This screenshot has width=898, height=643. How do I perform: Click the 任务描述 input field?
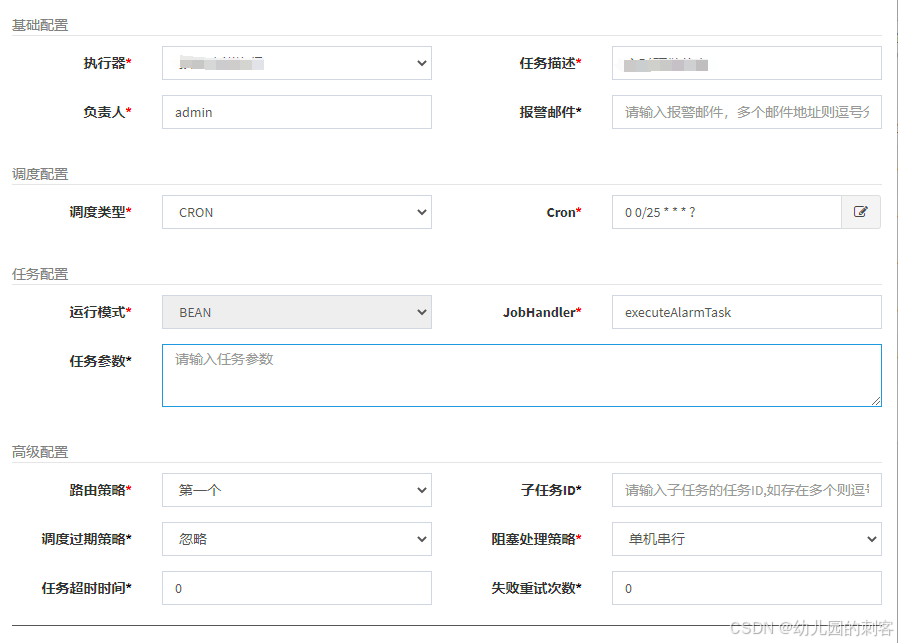point(747,63)
